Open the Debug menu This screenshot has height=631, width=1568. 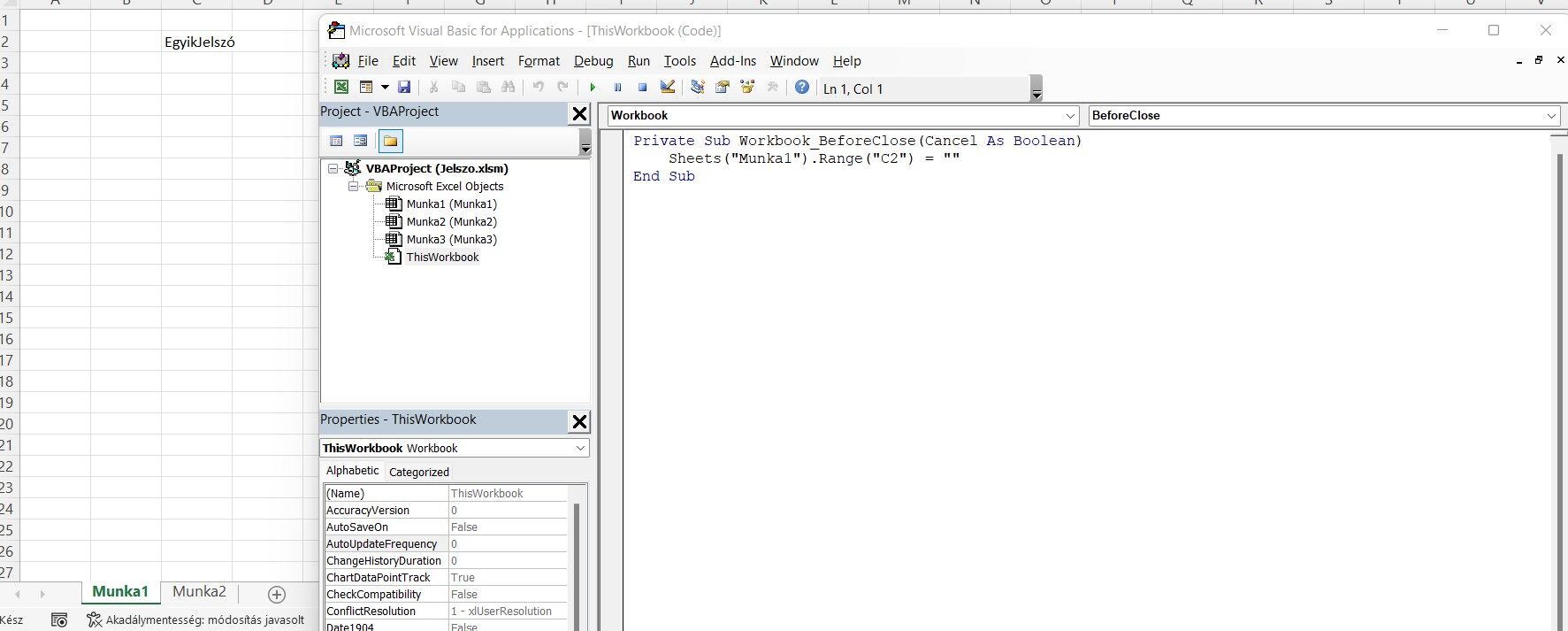pos(593,61)
